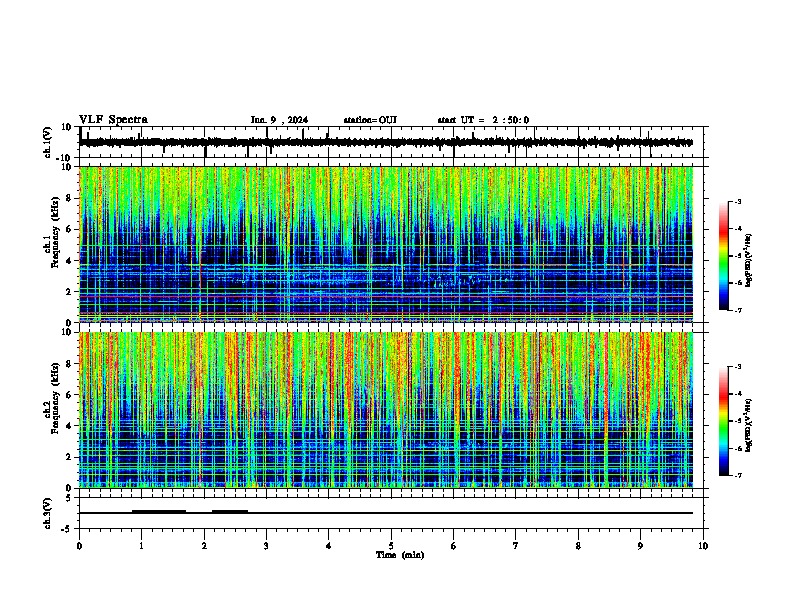Click the time axis tick label "9"
This screenshot has height=612, width=792.
coord(640,546)
